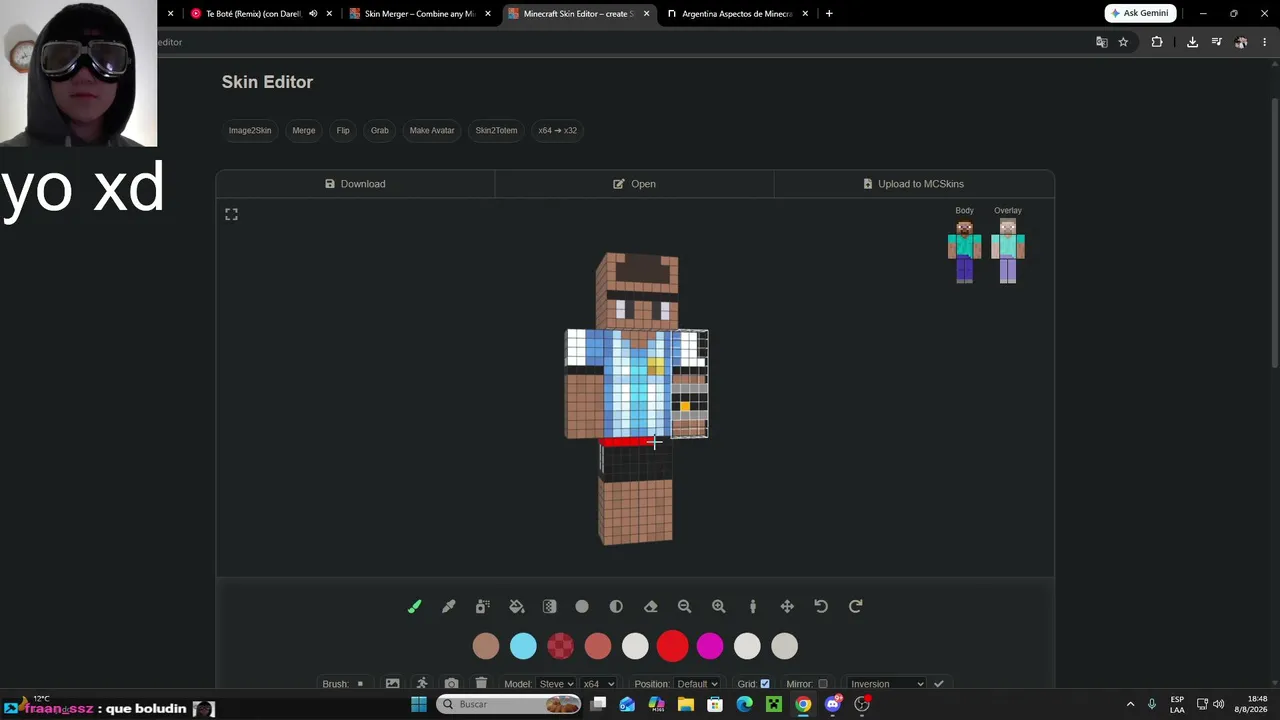Viewport: 1280px width, 720px height.
Task: Click the trash can delete icon
Action: click(481, 684)
